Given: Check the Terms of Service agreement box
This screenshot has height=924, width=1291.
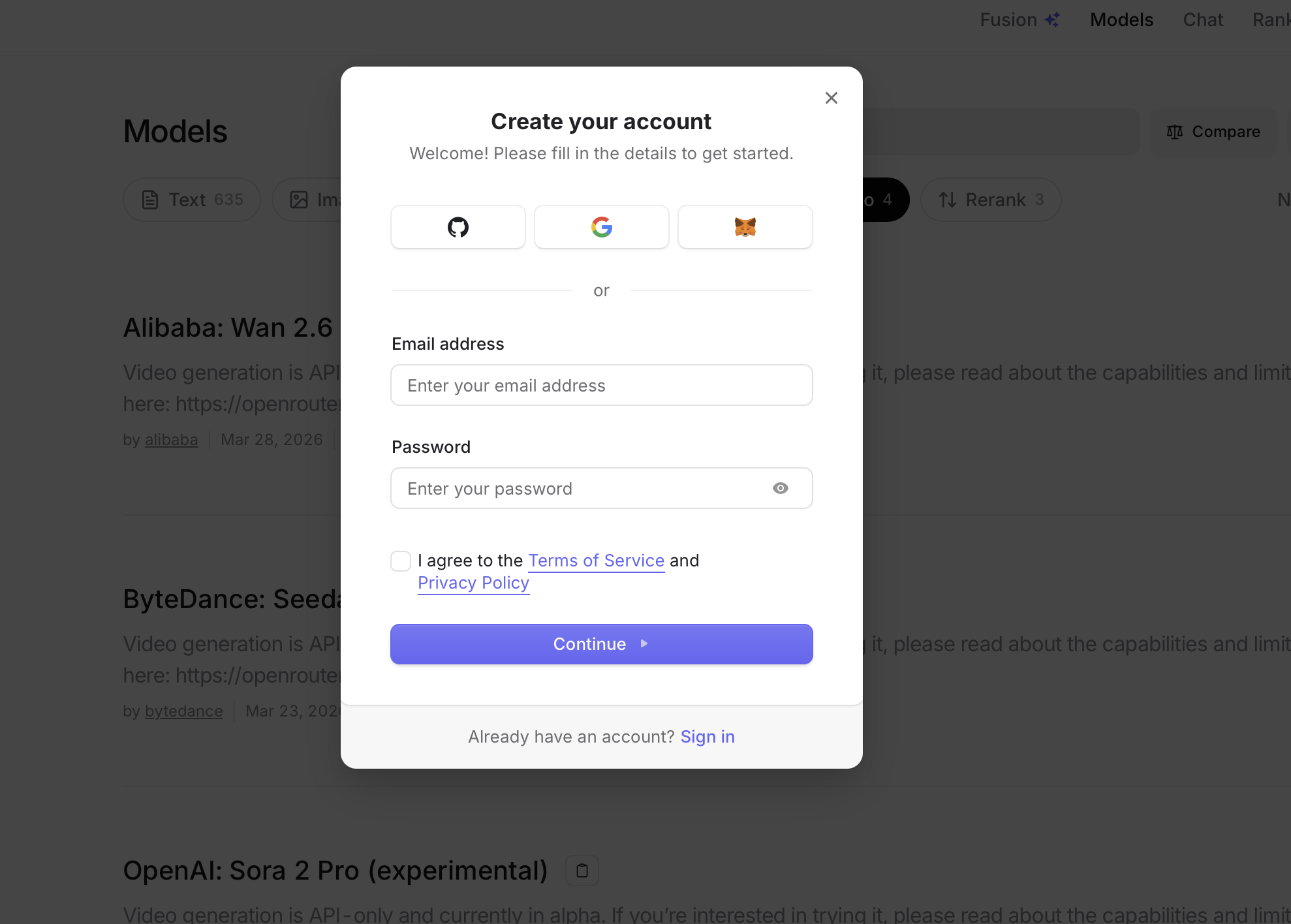Looking at the screenshot, I should click(x=401, y=561).
